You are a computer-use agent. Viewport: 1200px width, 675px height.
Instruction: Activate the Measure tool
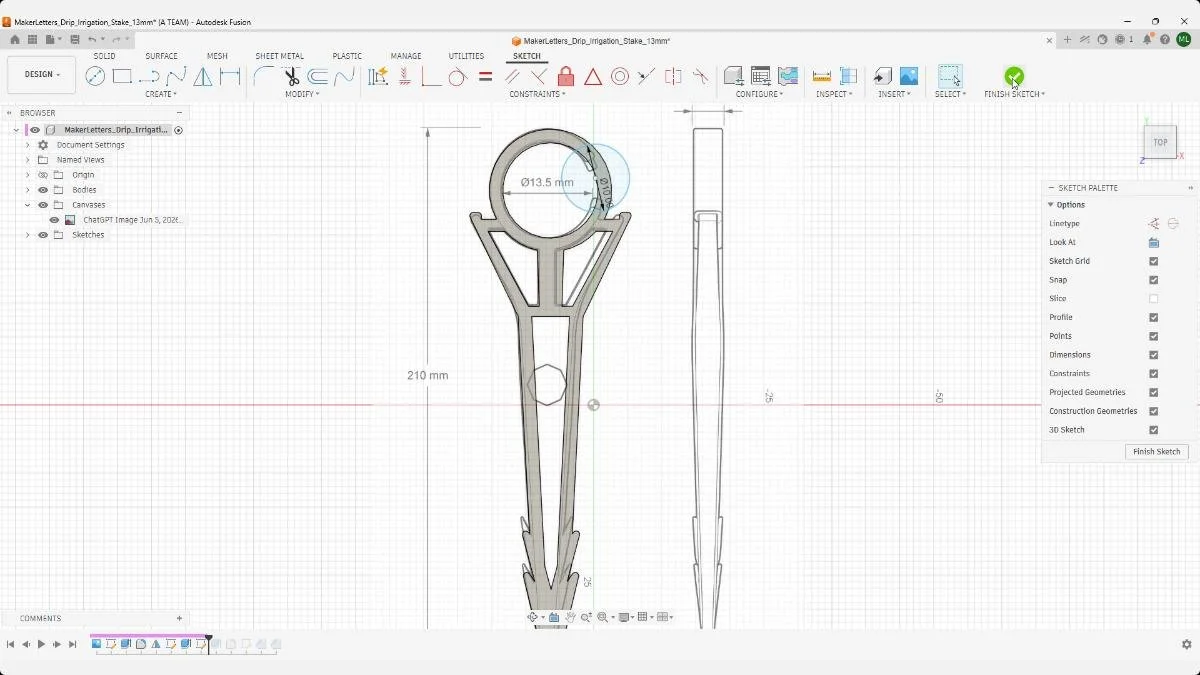pos(822,76)
